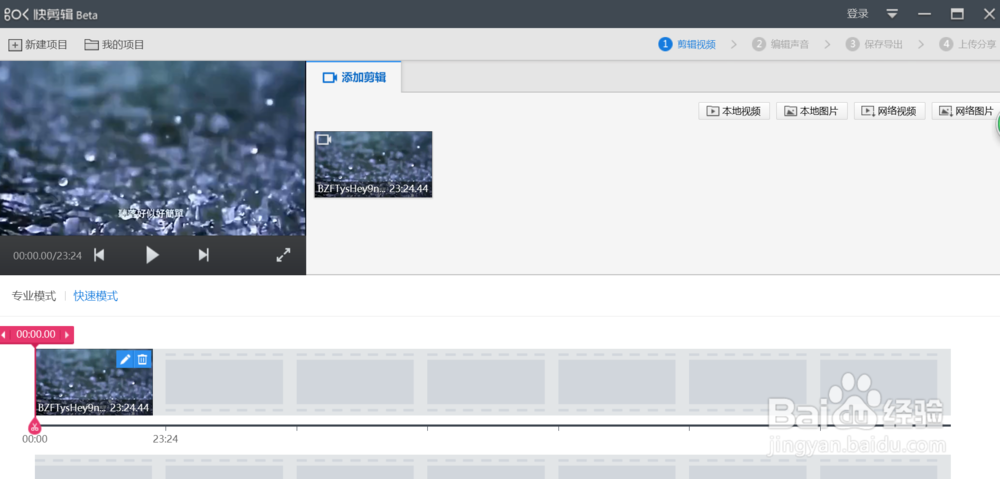Open 我的项目 my projects
Image resolution: width=1000 pixels, height=479 pixels.
114,45
